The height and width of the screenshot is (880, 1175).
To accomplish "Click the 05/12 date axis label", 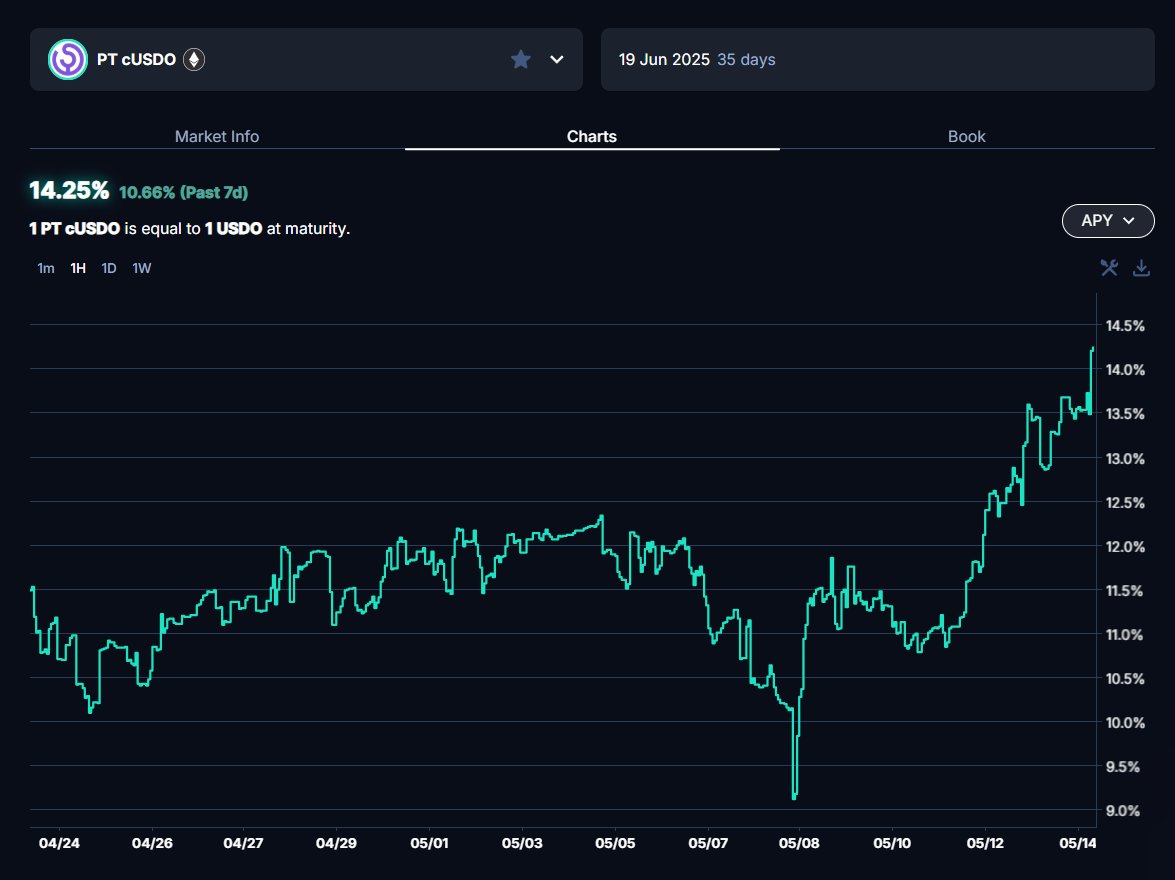I will [985, 843].
